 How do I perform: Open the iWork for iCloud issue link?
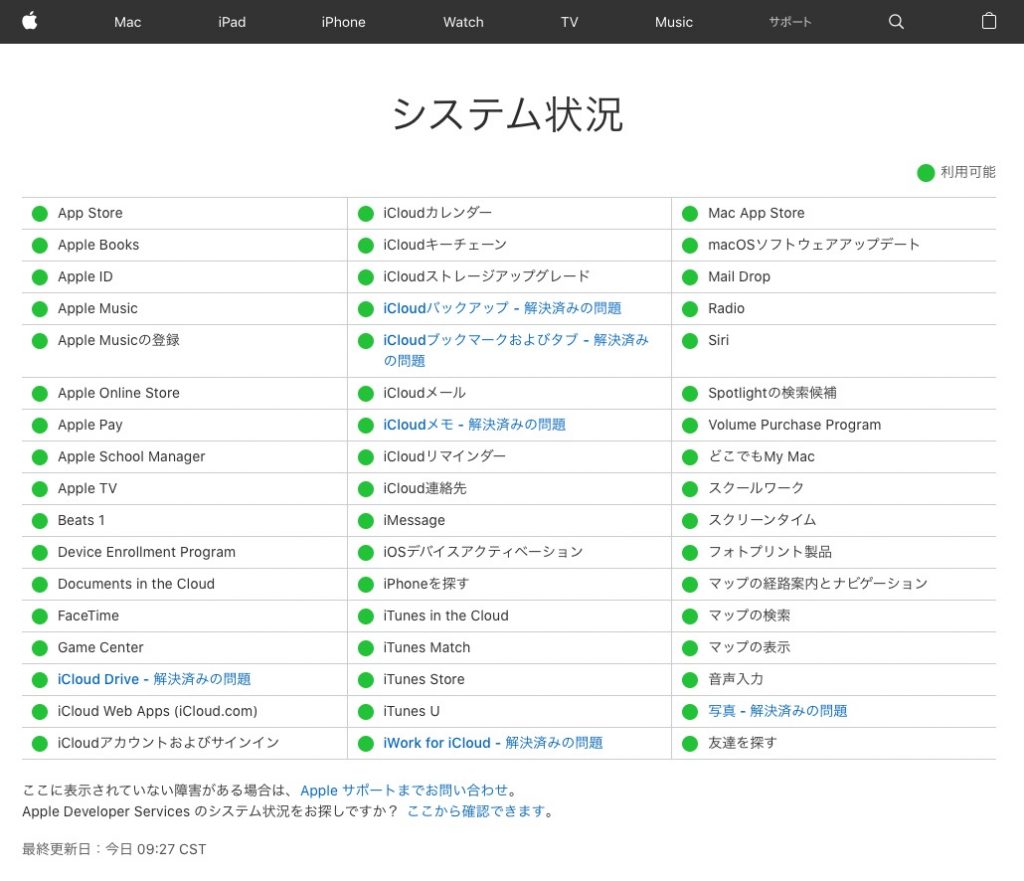[x=493, y=743]
